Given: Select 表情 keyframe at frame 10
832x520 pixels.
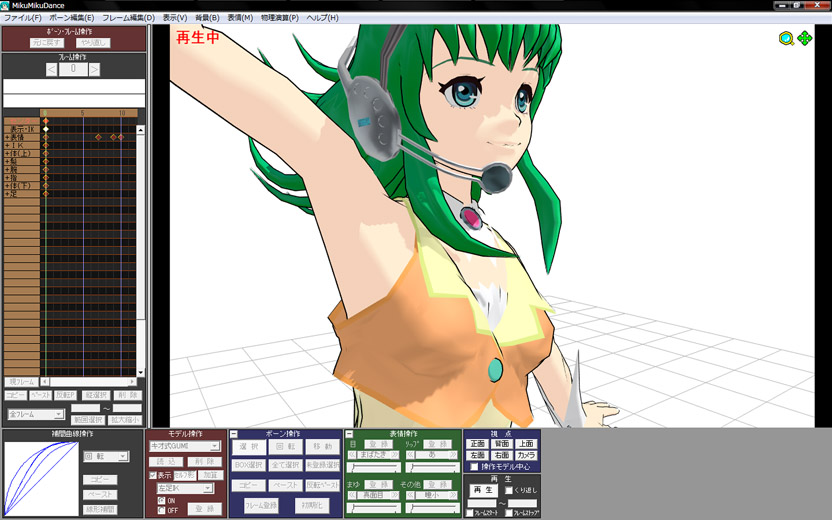Looking at the screenshot, I should (121, 137).
